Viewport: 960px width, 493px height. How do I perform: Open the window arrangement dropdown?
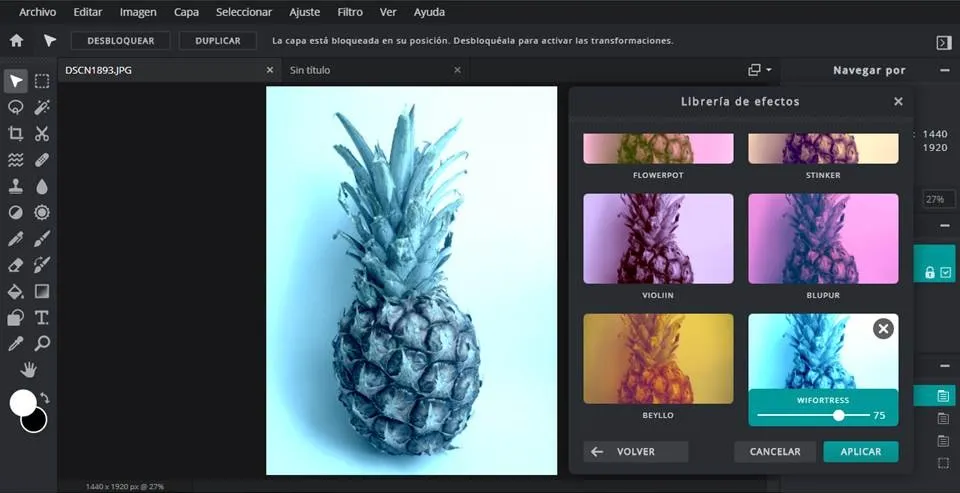point(760,70)
